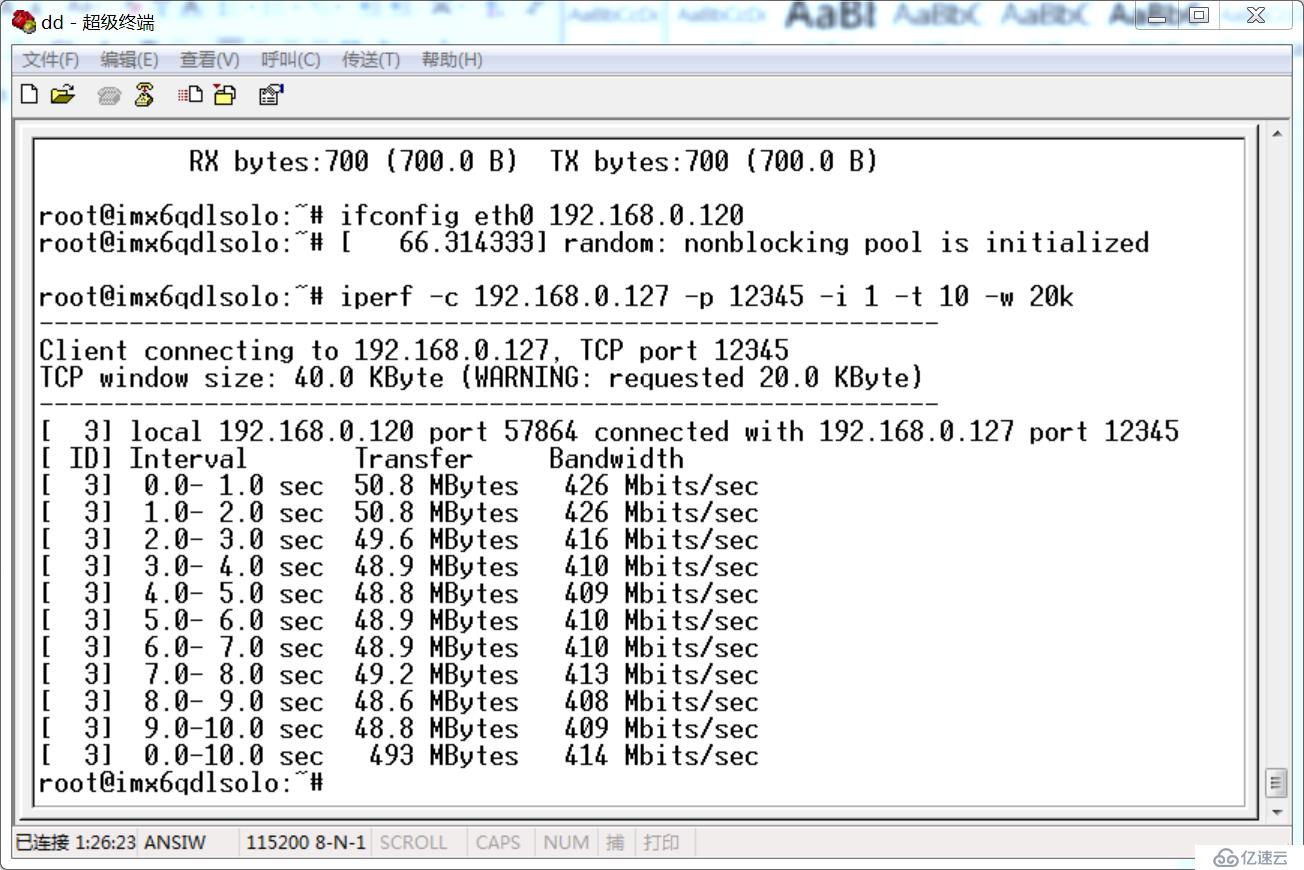This screenshot has height=870, width=1304.
Task: Click the '115200 8-N-1' status entry
Action: tap(306, 842)
